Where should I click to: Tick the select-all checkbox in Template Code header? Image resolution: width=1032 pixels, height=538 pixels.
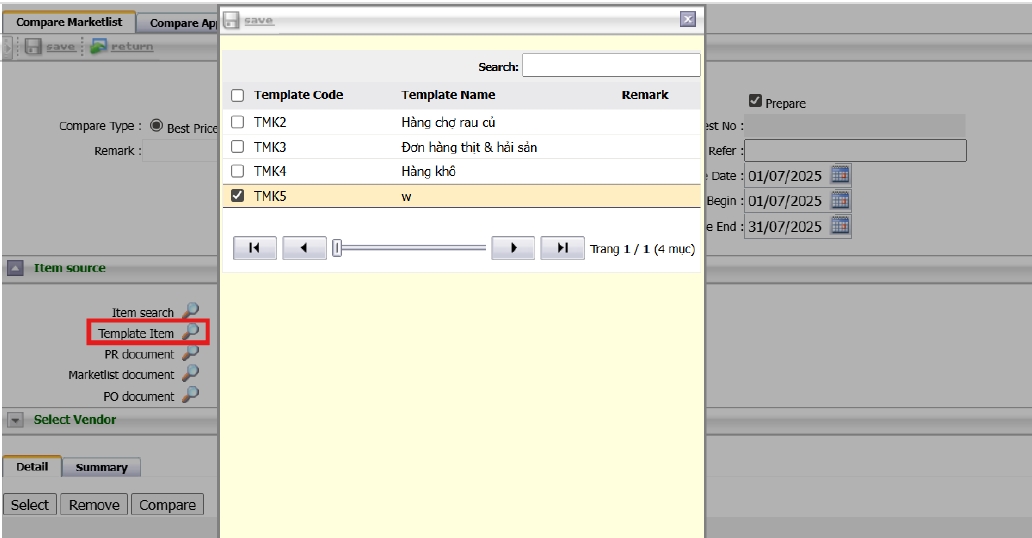point(237,95)
